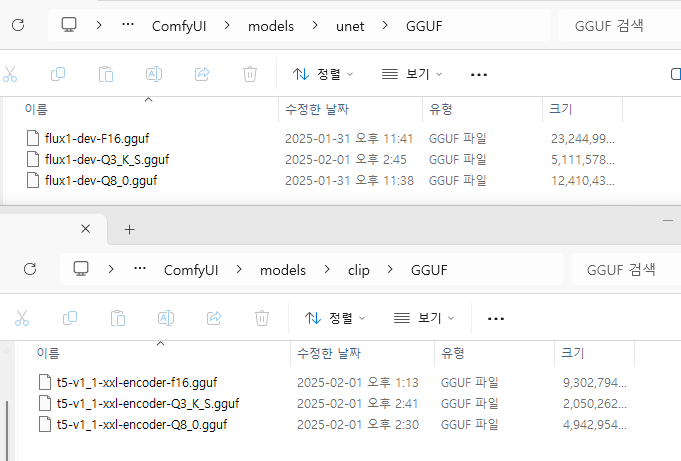Select file flux1-dev-F16.gguf
Screen dimensions: 681x461
point(97,139)
